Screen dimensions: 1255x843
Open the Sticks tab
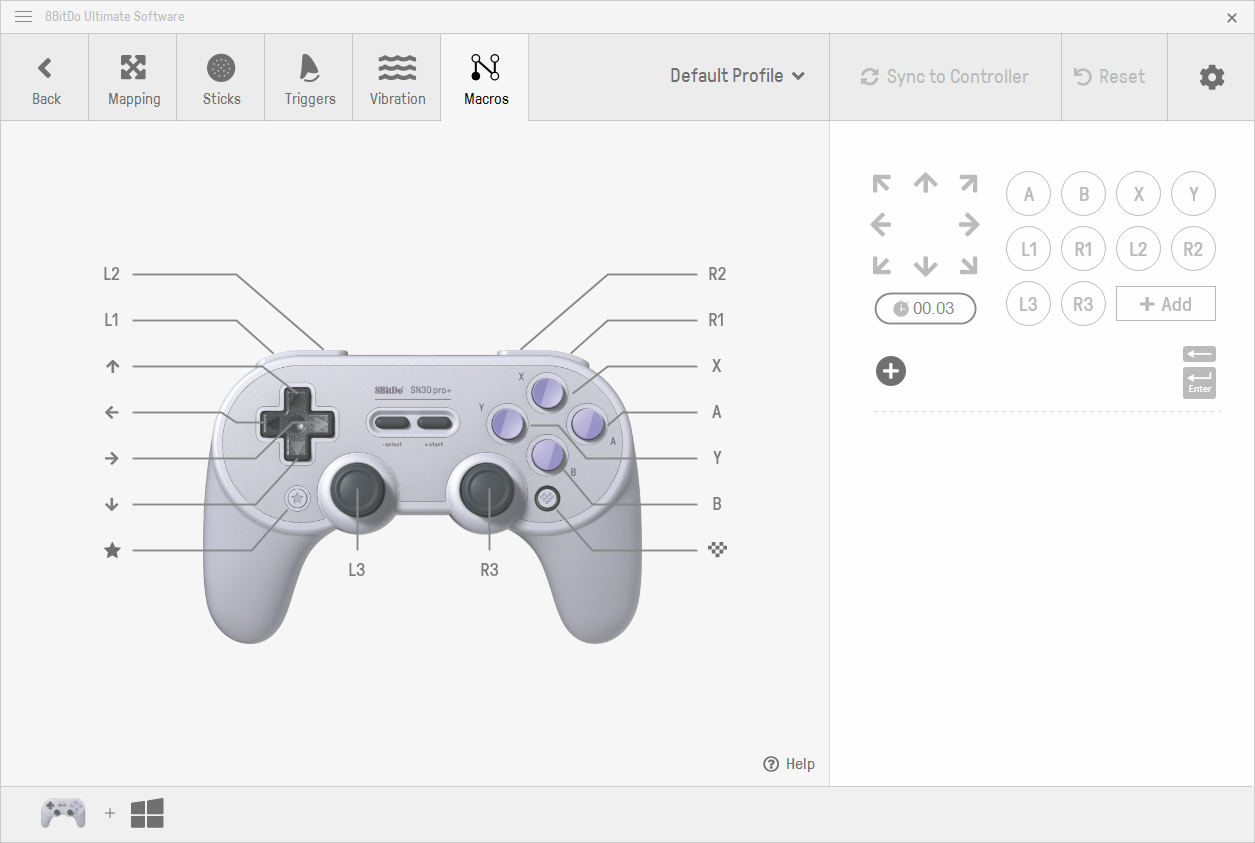(x=222, y=78)
